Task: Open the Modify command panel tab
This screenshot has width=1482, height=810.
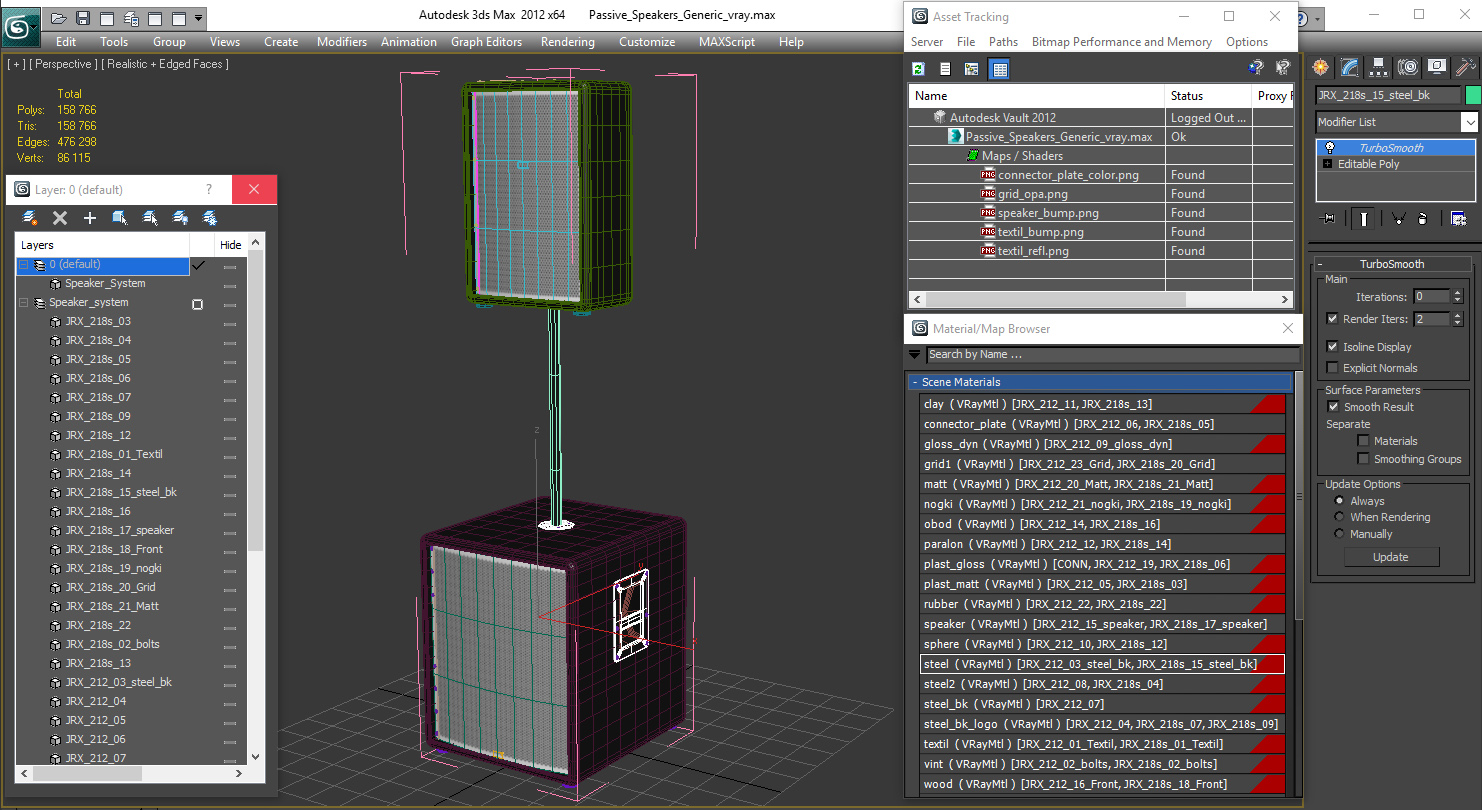Action: coord(1350,67)
